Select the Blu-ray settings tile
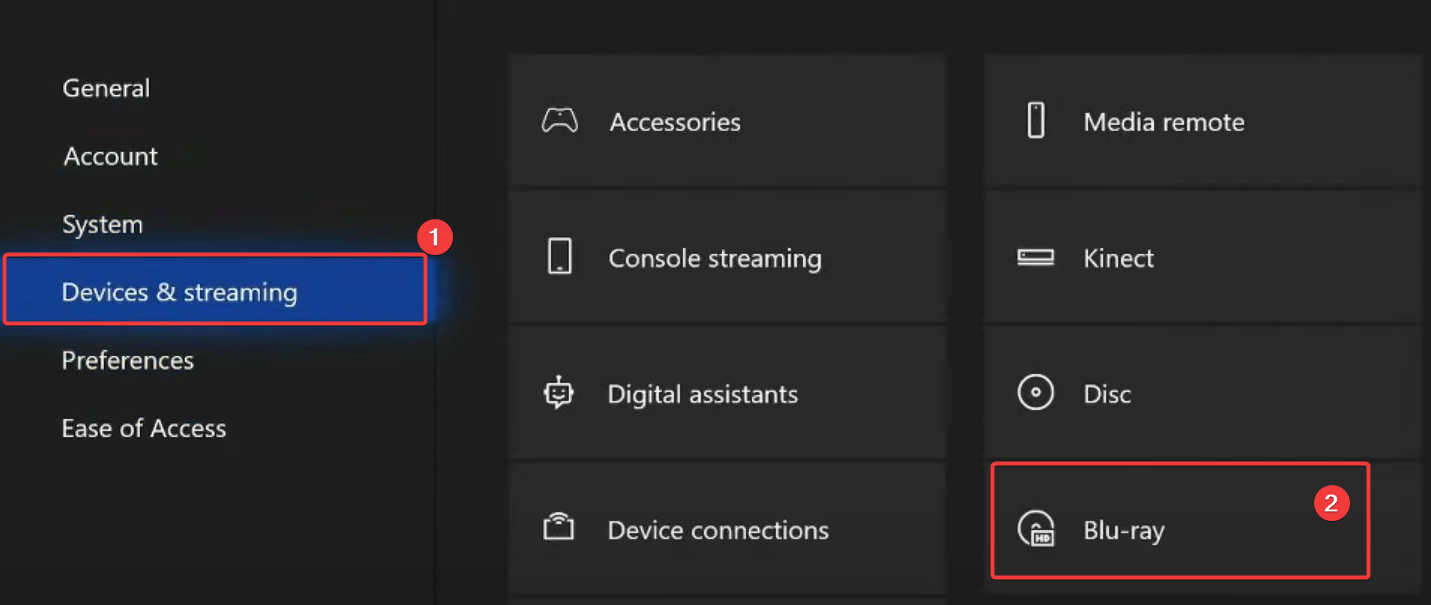Viewport: 1431px width, 605px height. [1179, 520]
